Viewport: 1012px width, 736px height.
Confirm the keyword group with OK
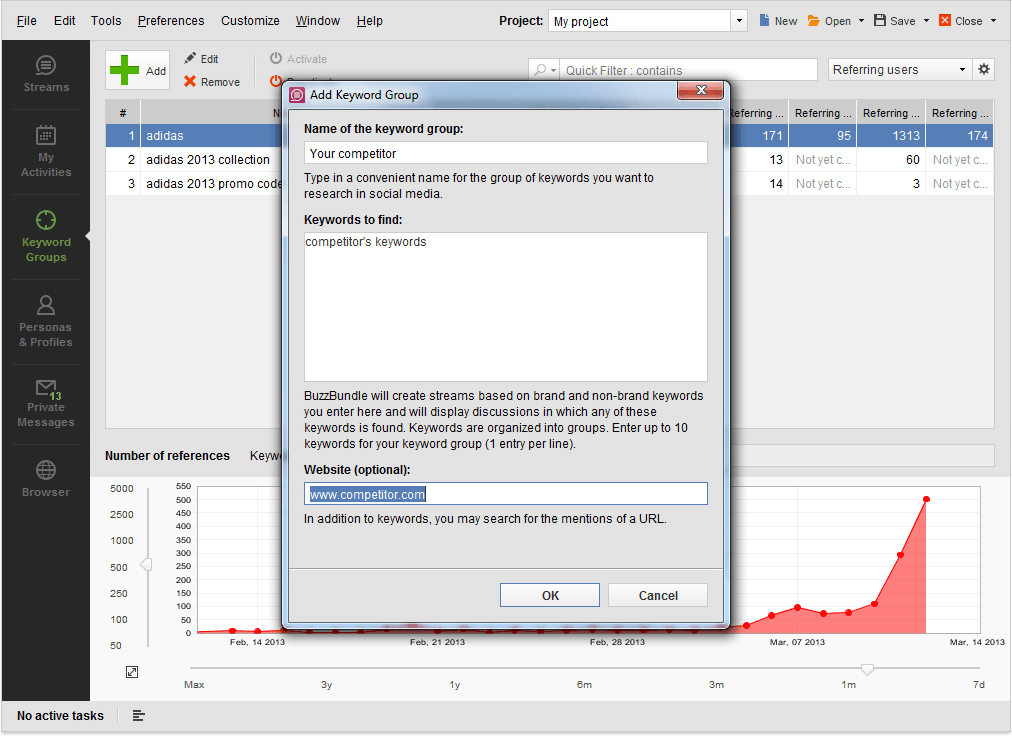click(549, 594)
